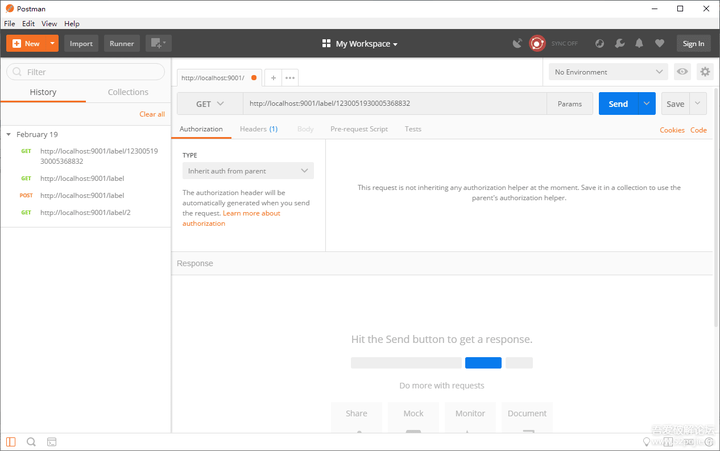Collapse the February 19 history group
Screen dimensions: 720x451
(x=9, y=135)
